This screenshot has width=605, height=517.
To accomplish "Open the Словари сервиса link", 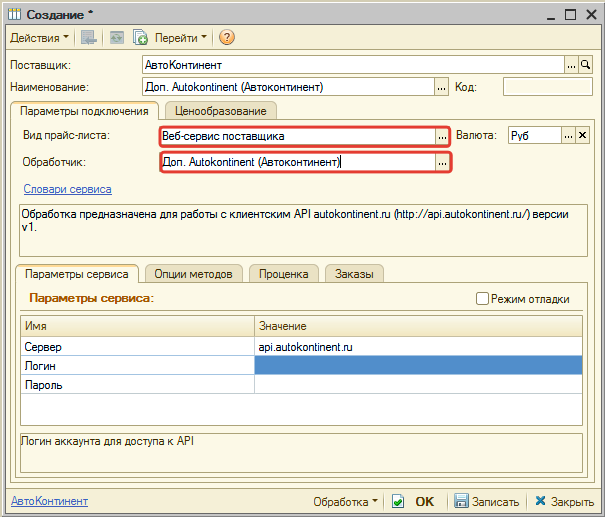I will pos(68,189).
